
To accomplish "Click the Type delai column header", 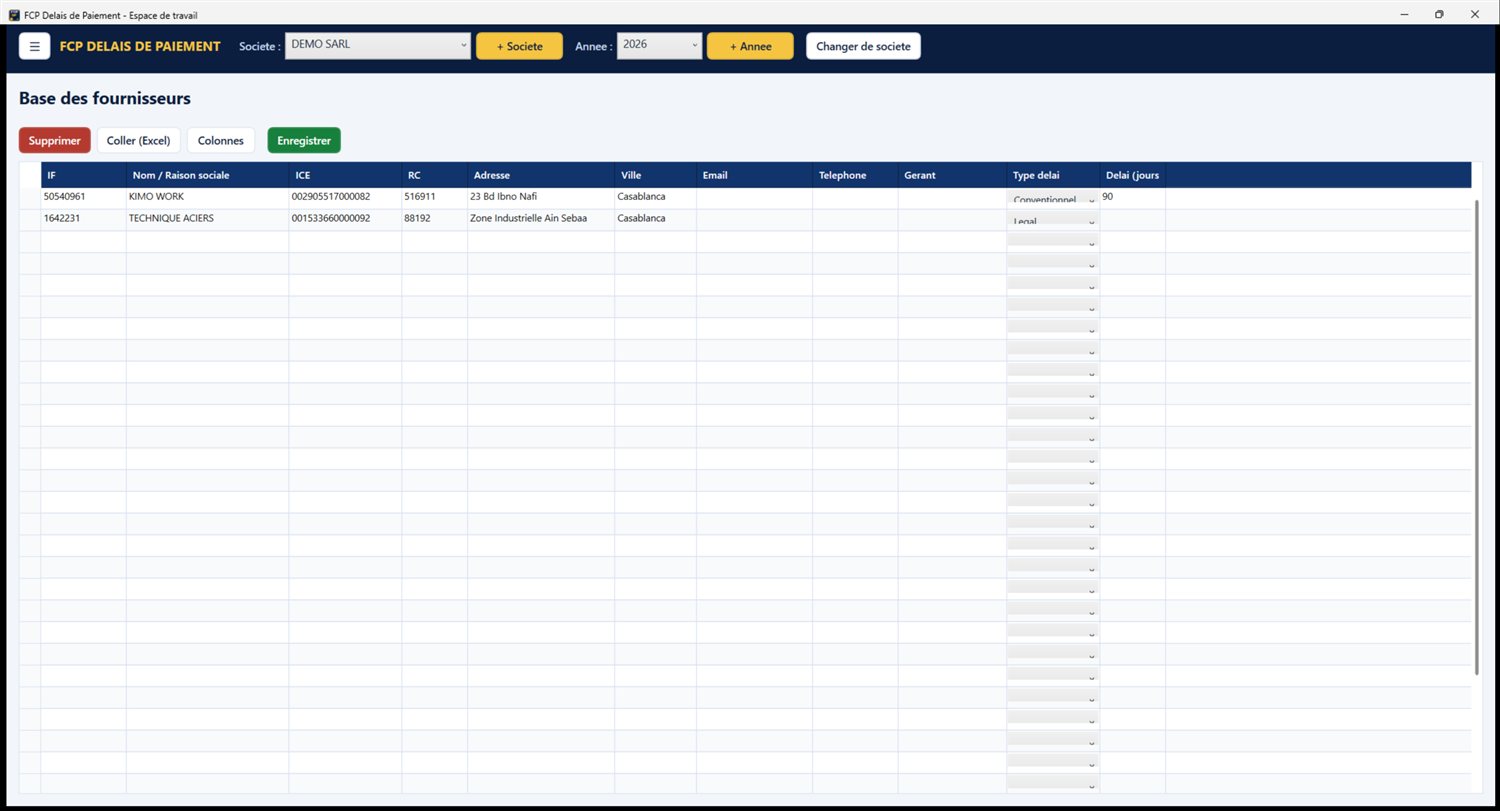I will 1053,175.
